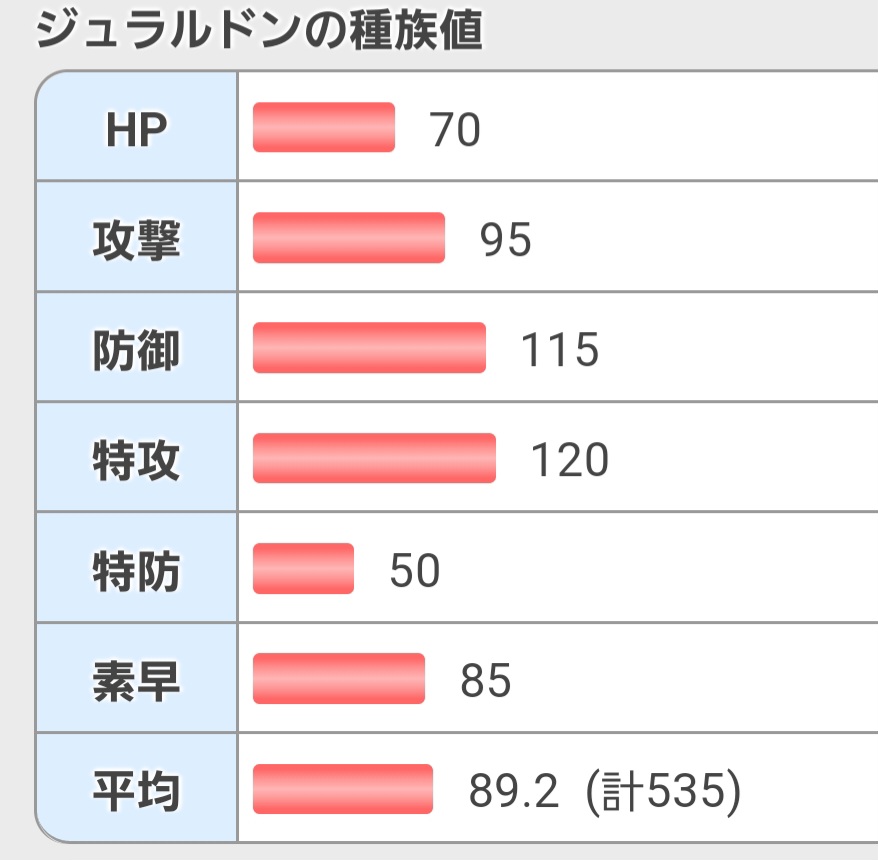
Task: Click the red 攻撃 stat bar
Action: (349, 238)
